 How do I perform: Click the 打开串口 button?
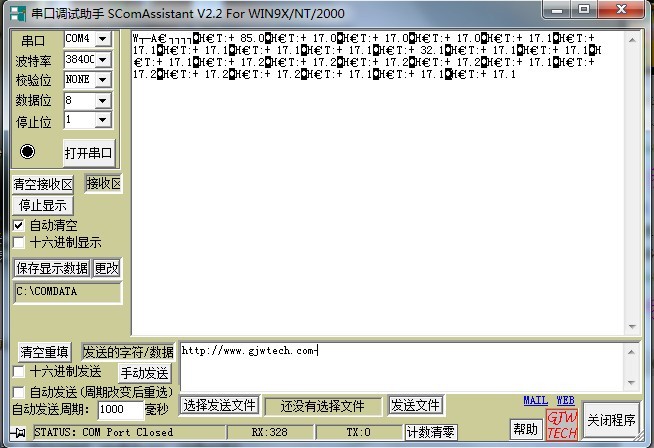88,153
